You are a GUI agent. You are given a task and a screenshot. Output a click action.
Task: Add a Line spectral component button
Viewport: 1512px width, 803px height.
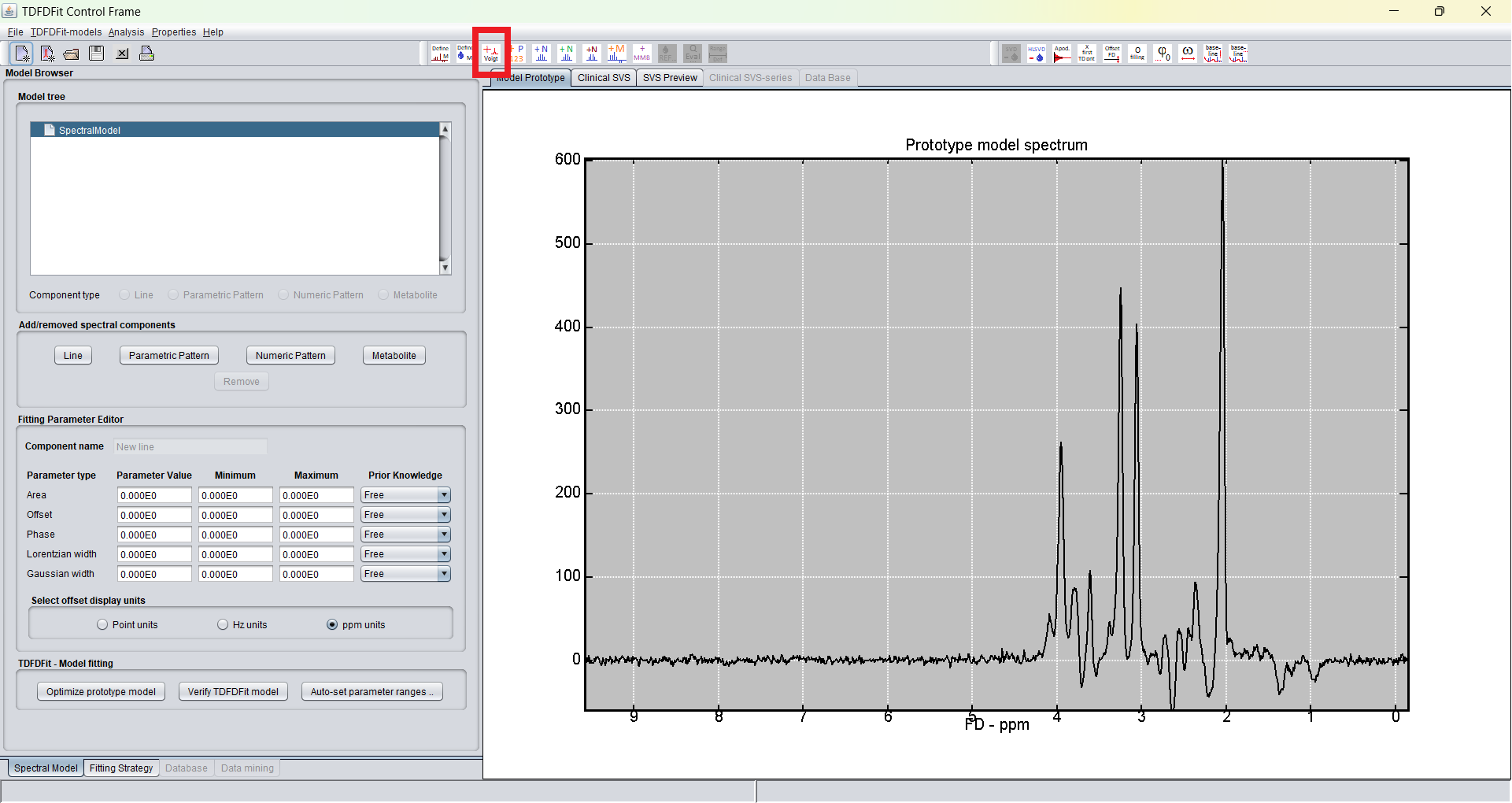[73, 356]
